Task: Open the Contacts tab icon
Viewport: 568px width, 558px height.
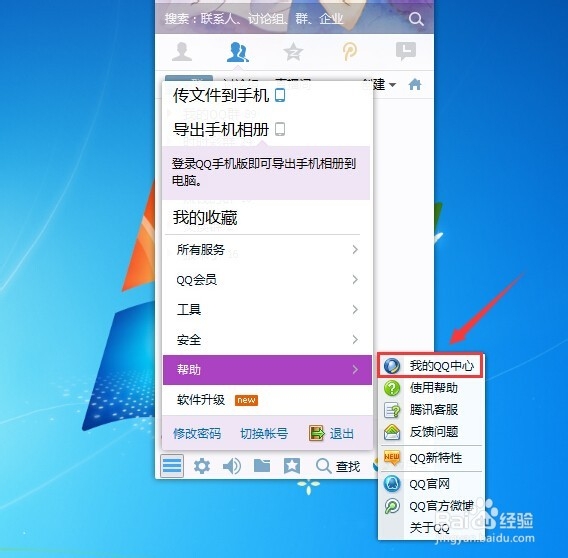Action: [x=181, y=52]
